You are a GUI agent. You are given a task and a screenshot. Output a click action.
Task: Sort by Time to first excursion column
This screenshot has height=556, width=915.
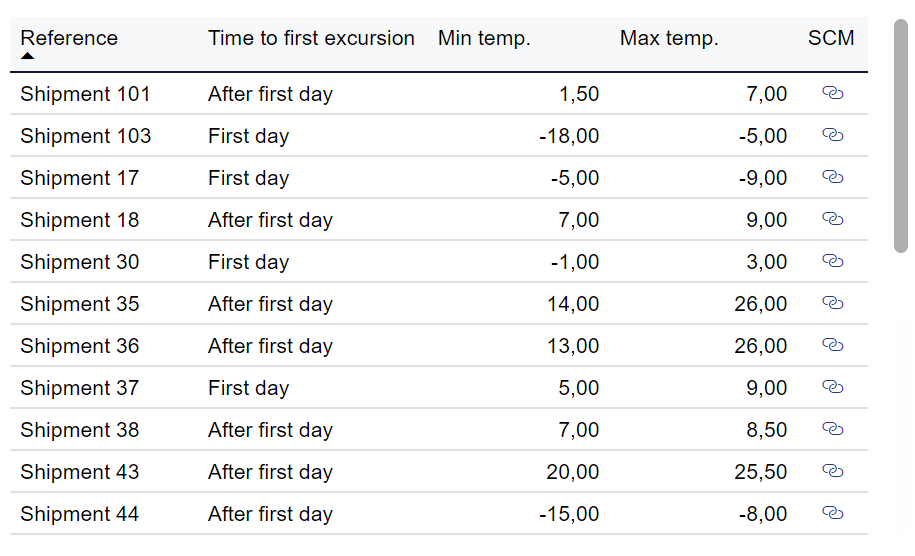[x=311, y=38]
